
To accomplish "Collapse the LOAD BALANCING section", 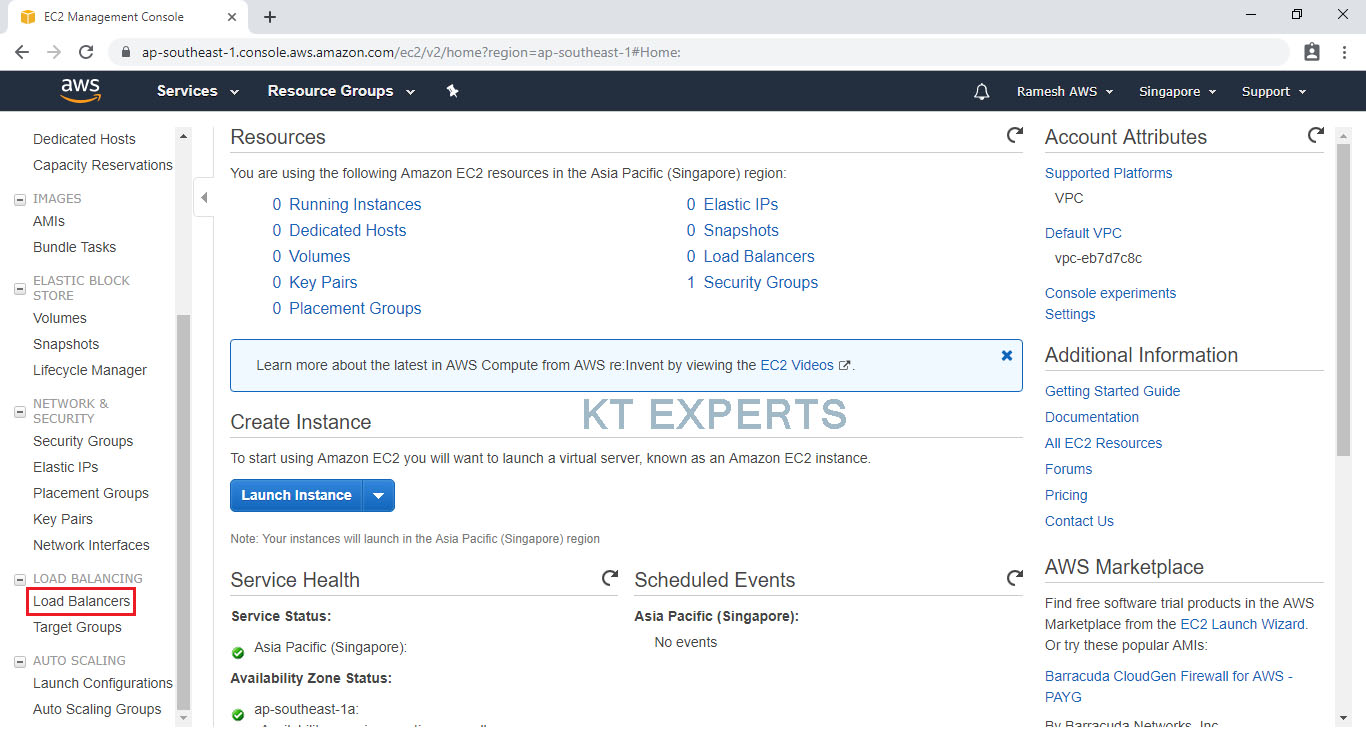I will click(20, 579).
